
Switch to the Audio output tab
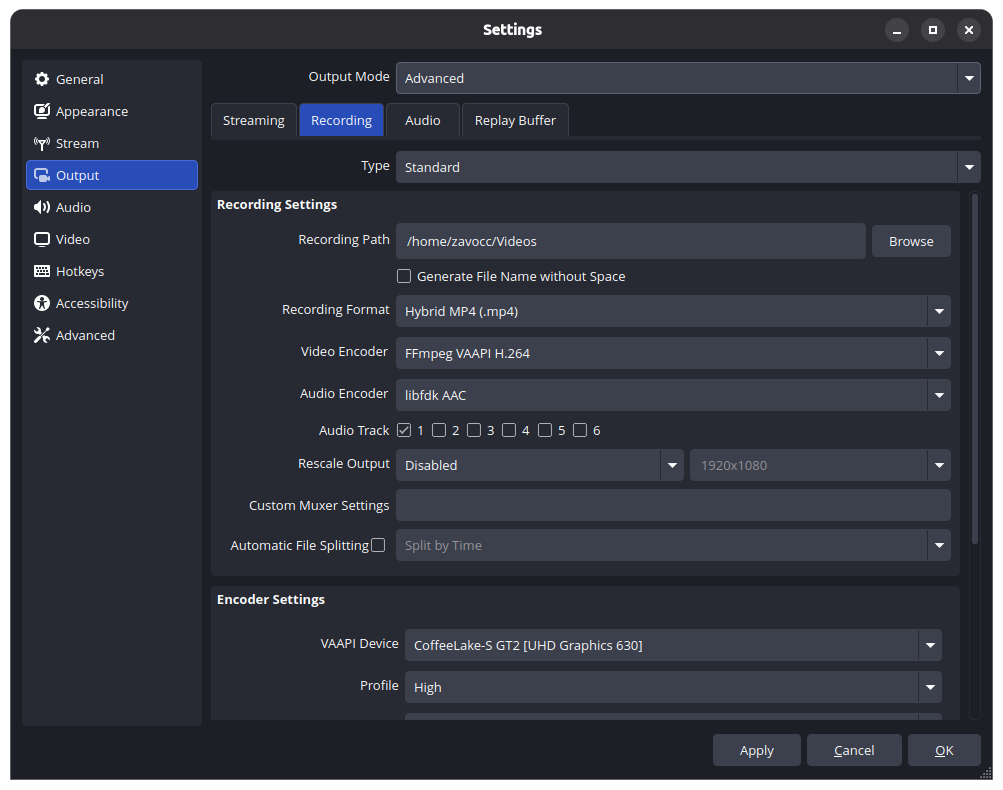click(423, 120)
